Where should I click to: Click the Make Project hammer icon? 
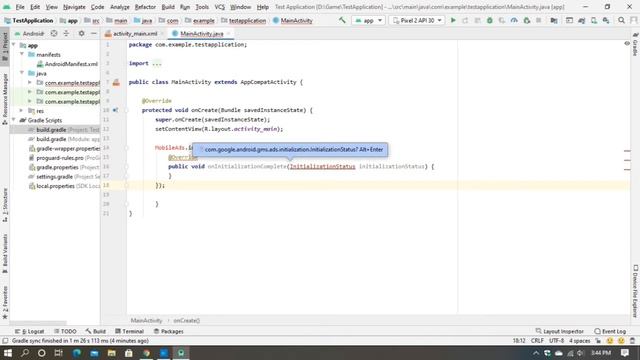(x=342, y=20)
